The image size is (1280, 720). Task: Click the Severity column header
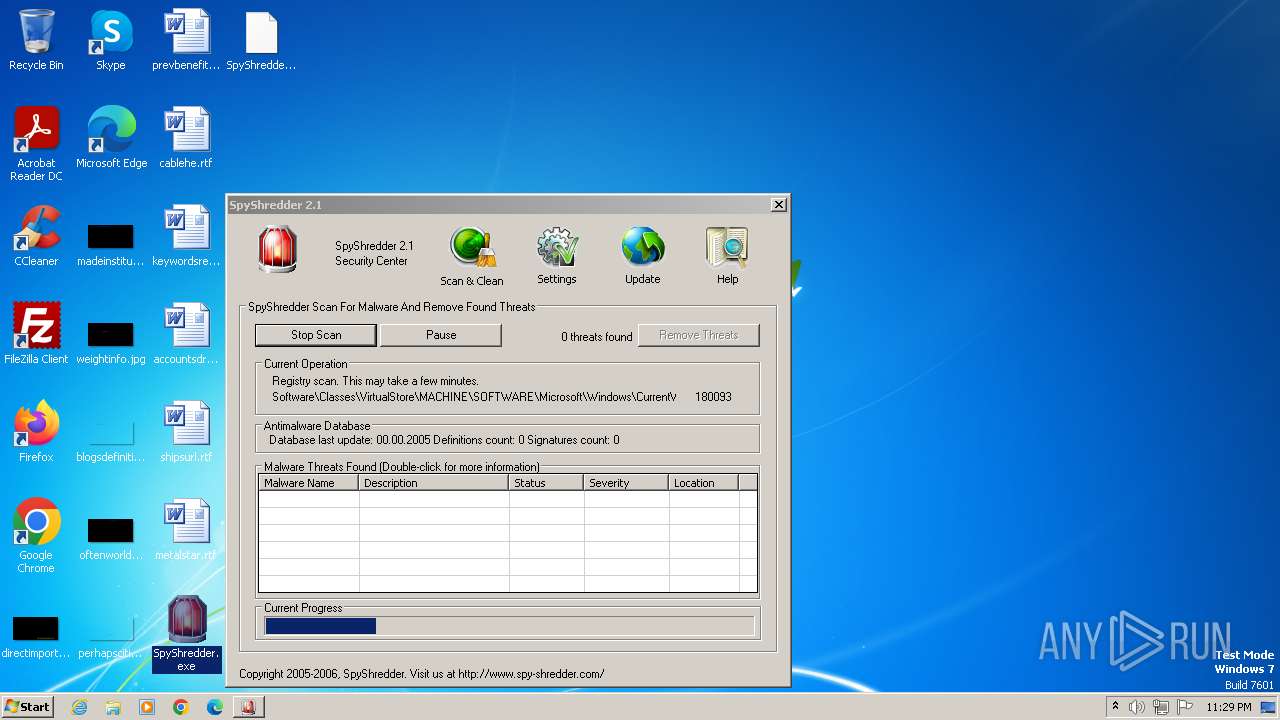626,483
